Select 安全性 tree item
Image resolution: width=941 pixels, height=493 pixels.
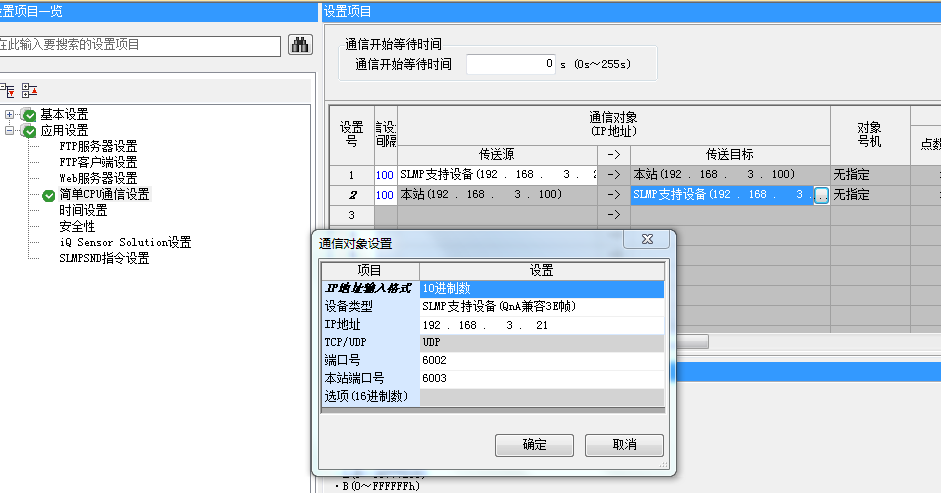[77, 227]
